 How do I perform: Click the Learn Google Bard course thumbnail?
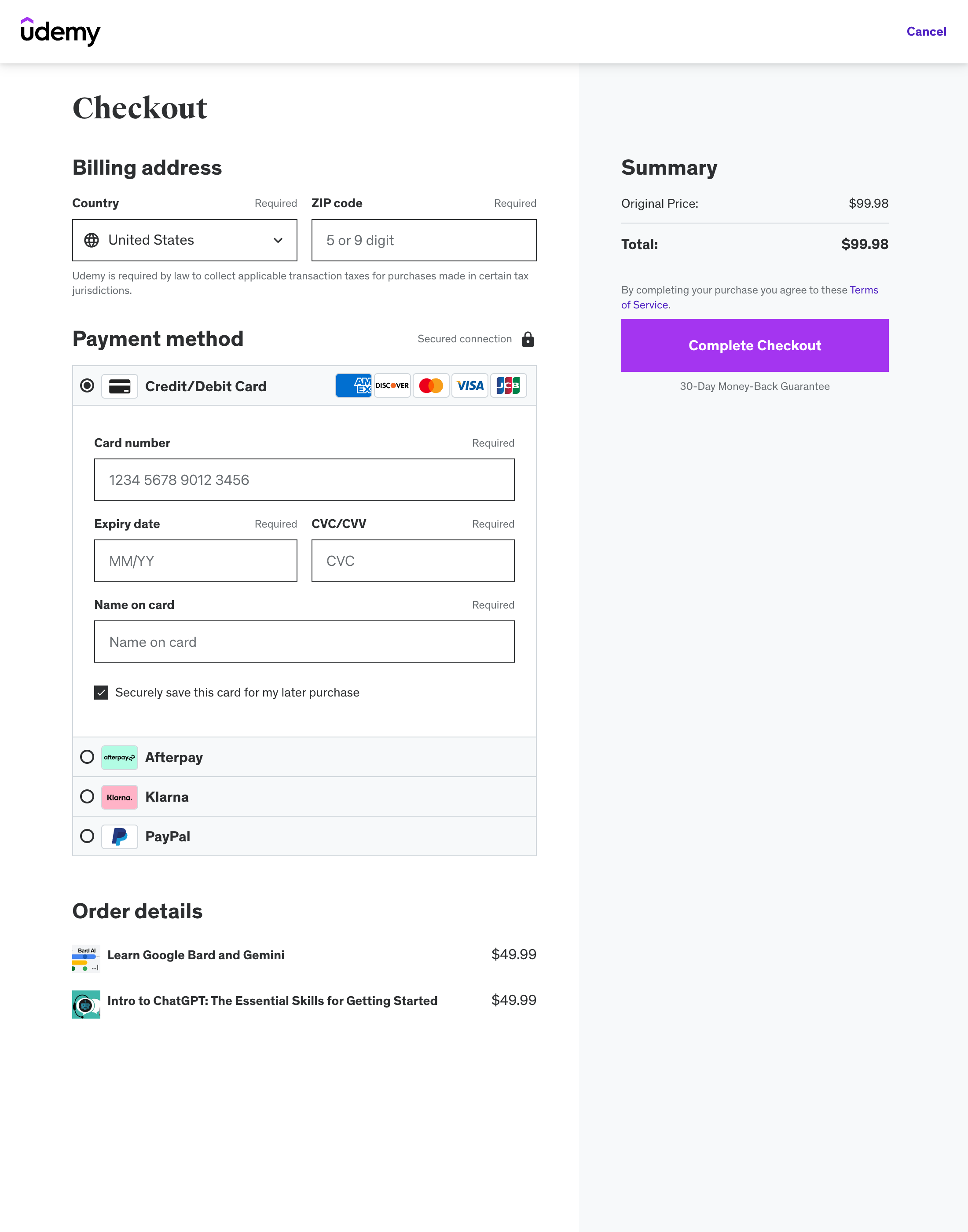86,958
